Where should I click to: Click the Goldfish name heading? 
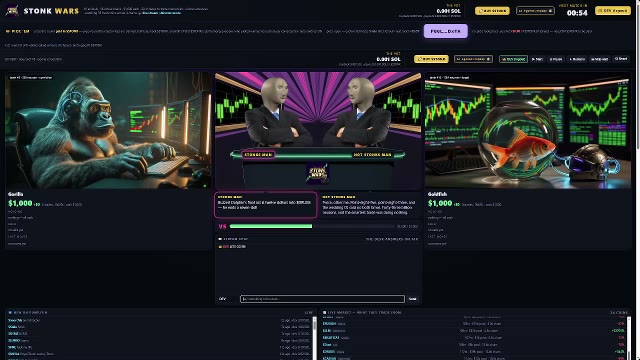pyautogui.click(x=438, y=194)
